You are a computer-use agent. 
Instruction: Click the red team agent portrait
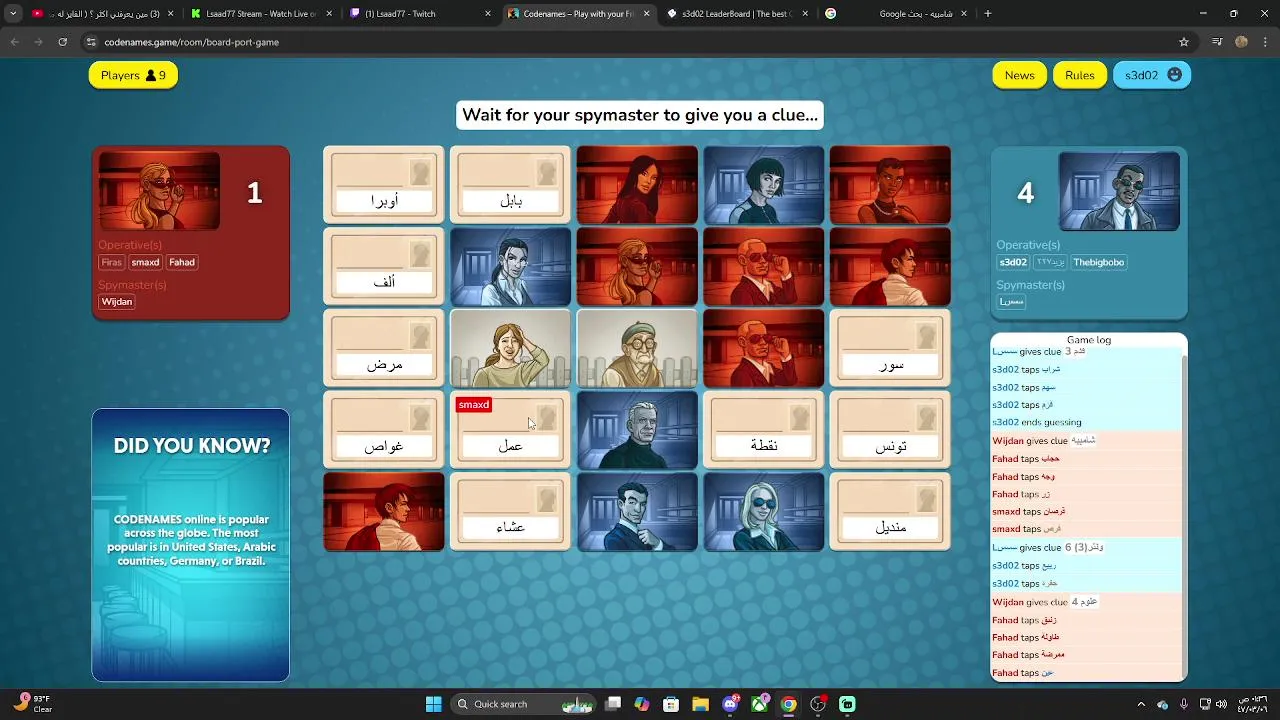pos(159,190)
